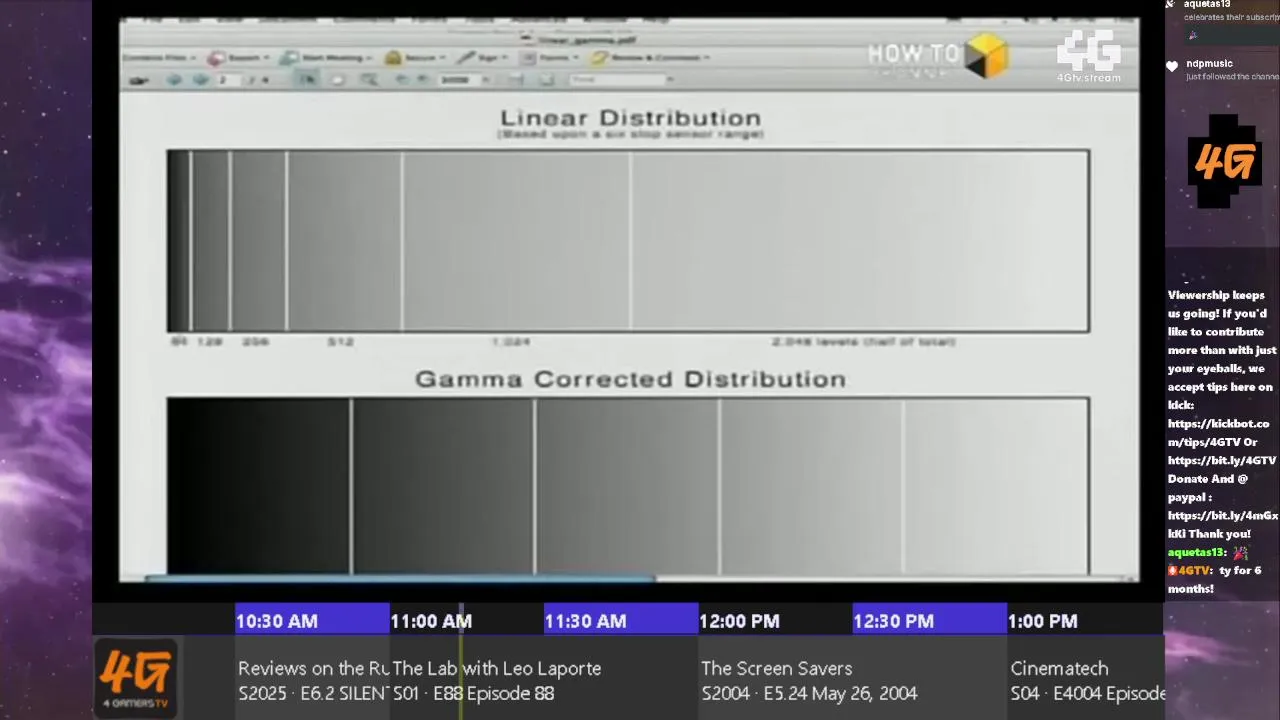The image size is (1280, 720).
Task: Click the '512' scale label
Action: coord(340,342)
